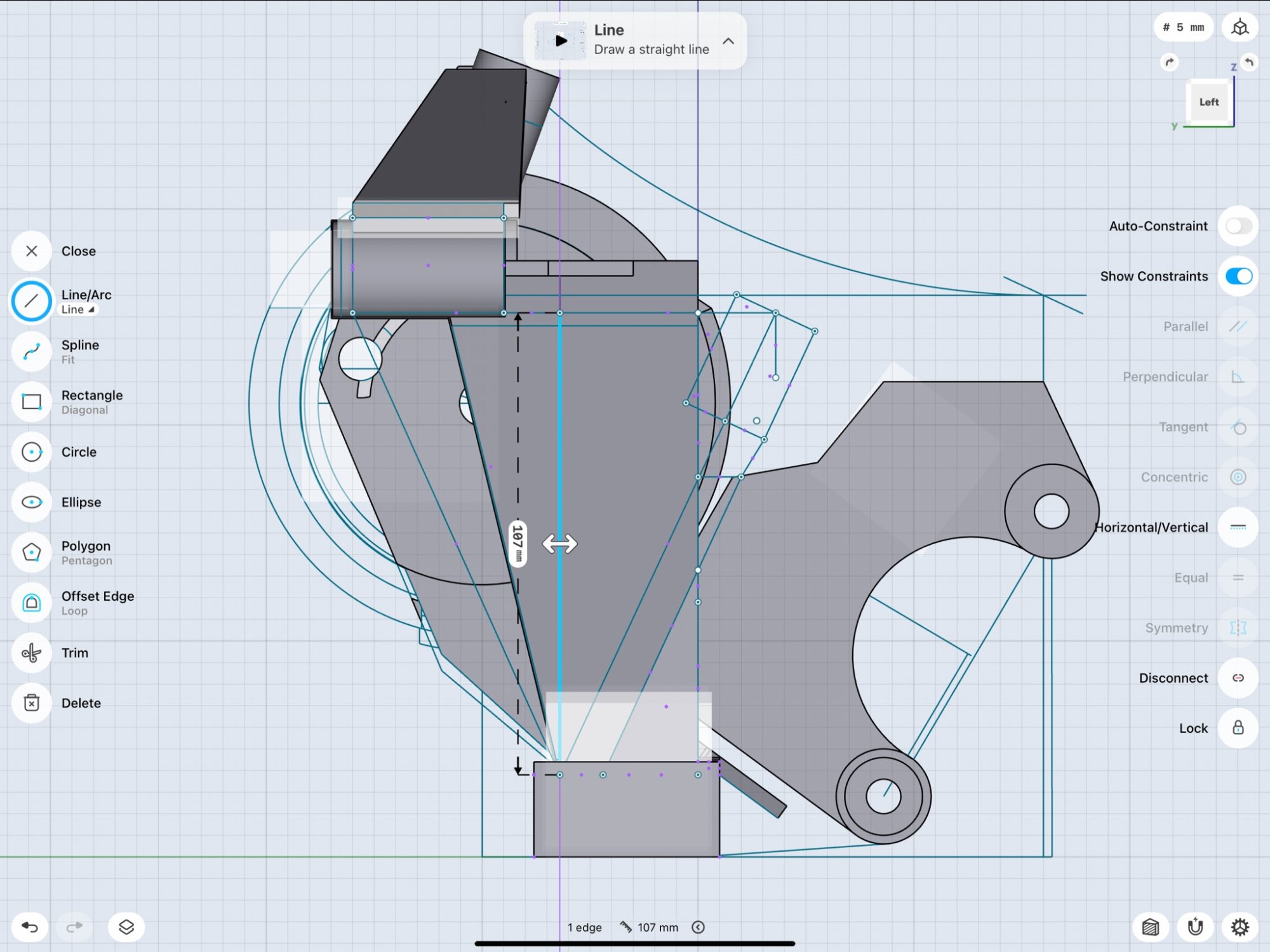Click the Left face of view cube
1270x952 pixels.
pyautogui.click(x=1208, y=102)
